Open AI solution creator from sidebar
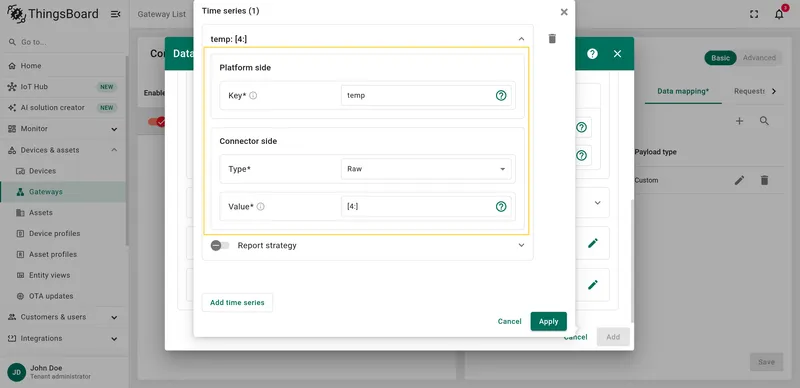Screen dimensions: 800x388 pos(63,108)
